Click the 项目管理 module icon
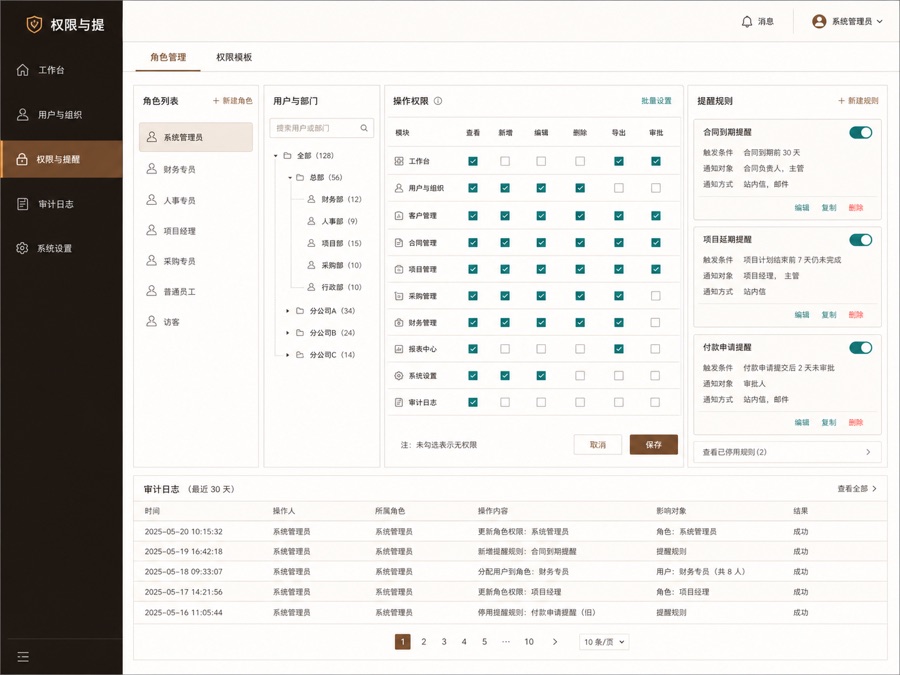Screen dimensions: 900x675 pyautogui.click(x=399, y=269)
